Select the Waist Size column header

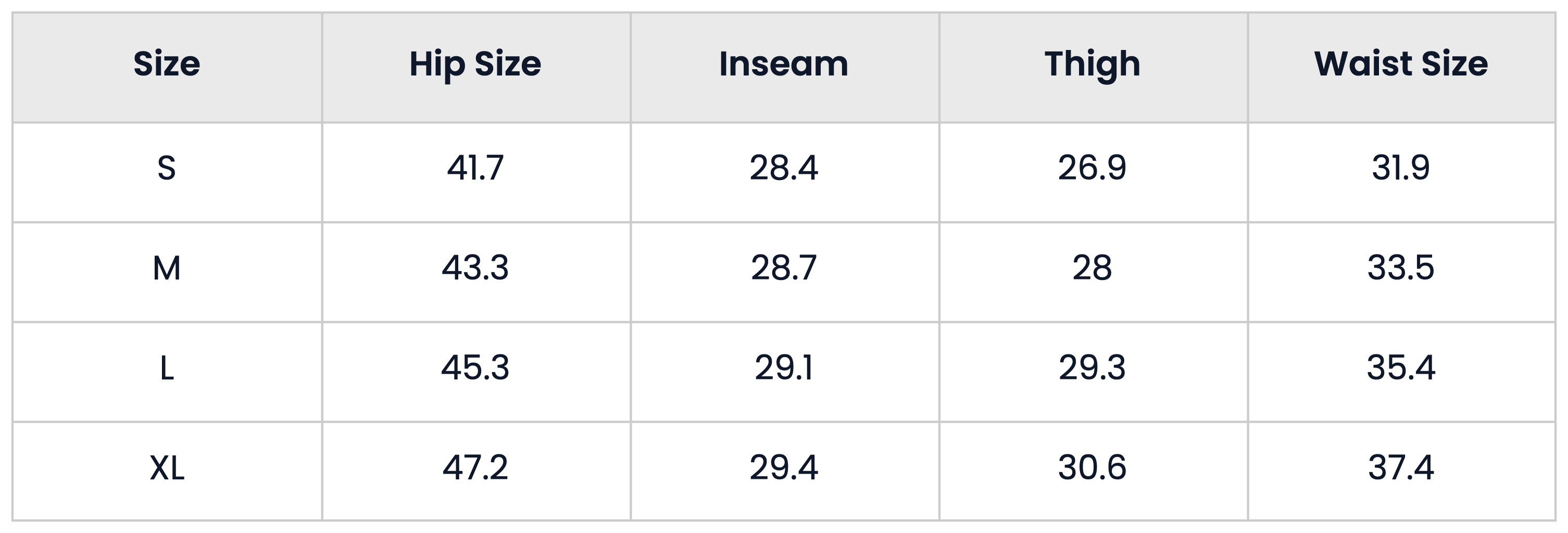click(x=1401, y=64)
